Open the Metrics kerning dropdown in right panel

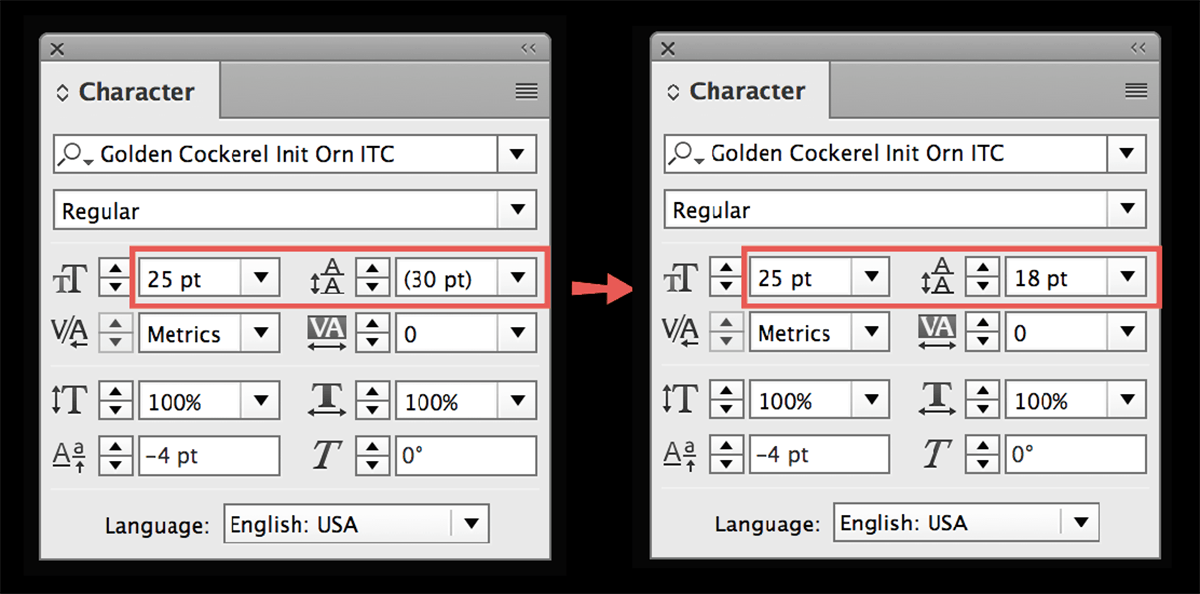870,332
